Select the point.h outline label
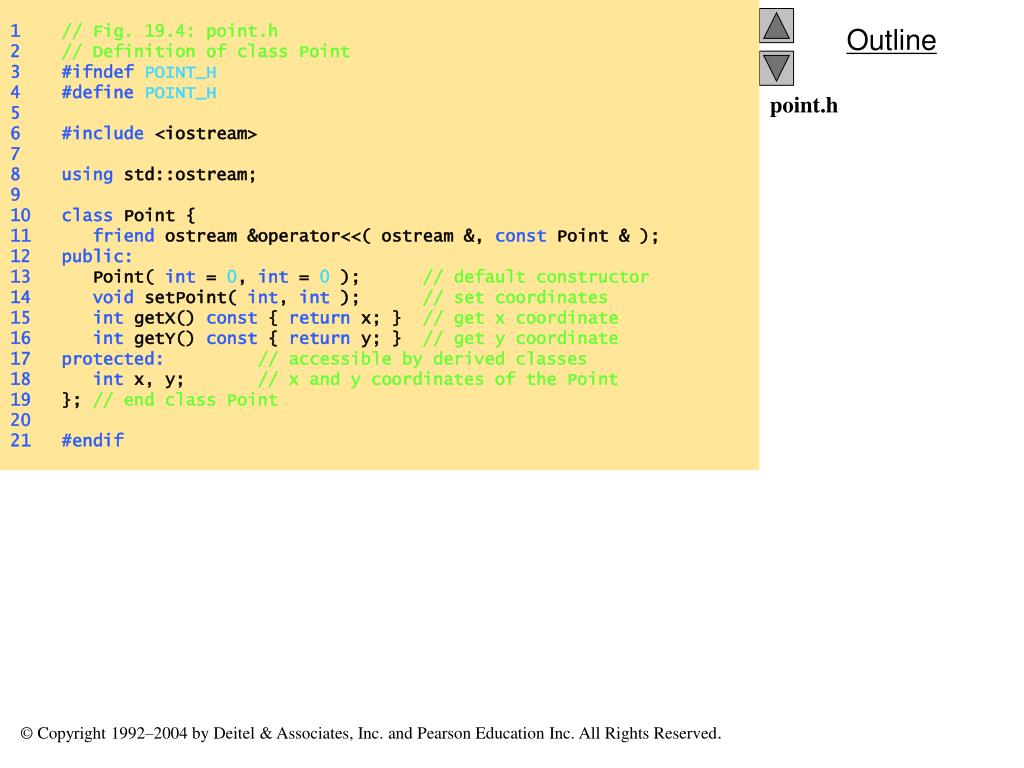The height and width of the screenshot is (768, 1024). (803, 106)
